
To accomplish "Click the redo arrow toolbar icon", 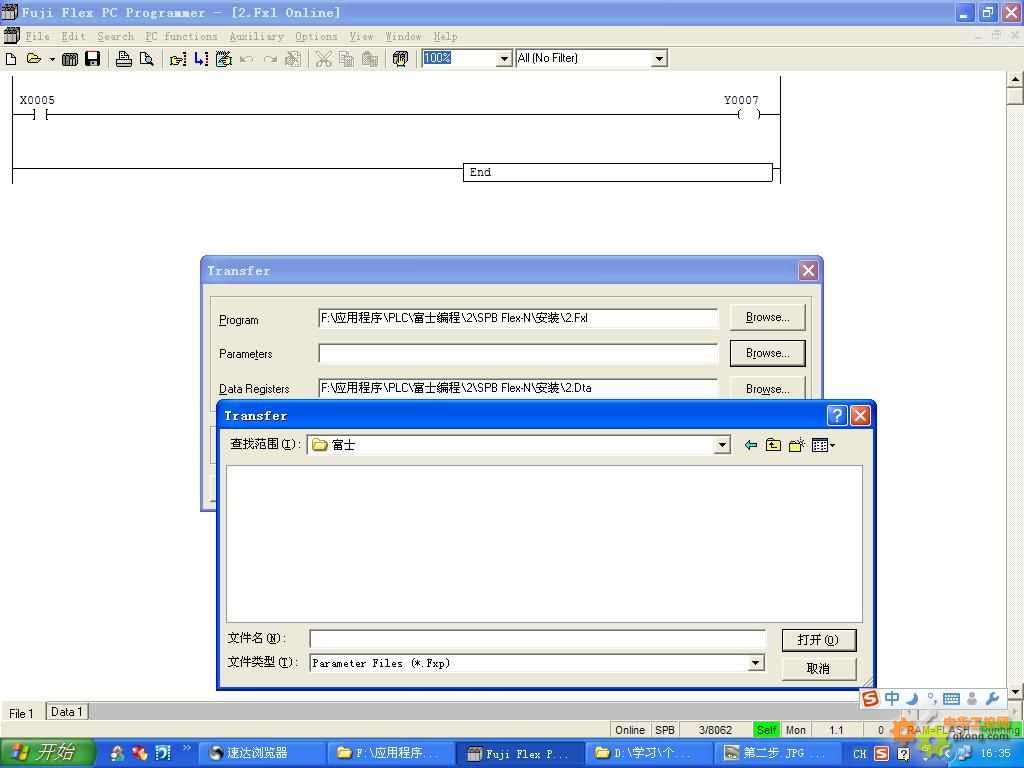I will tap(270, 59).
